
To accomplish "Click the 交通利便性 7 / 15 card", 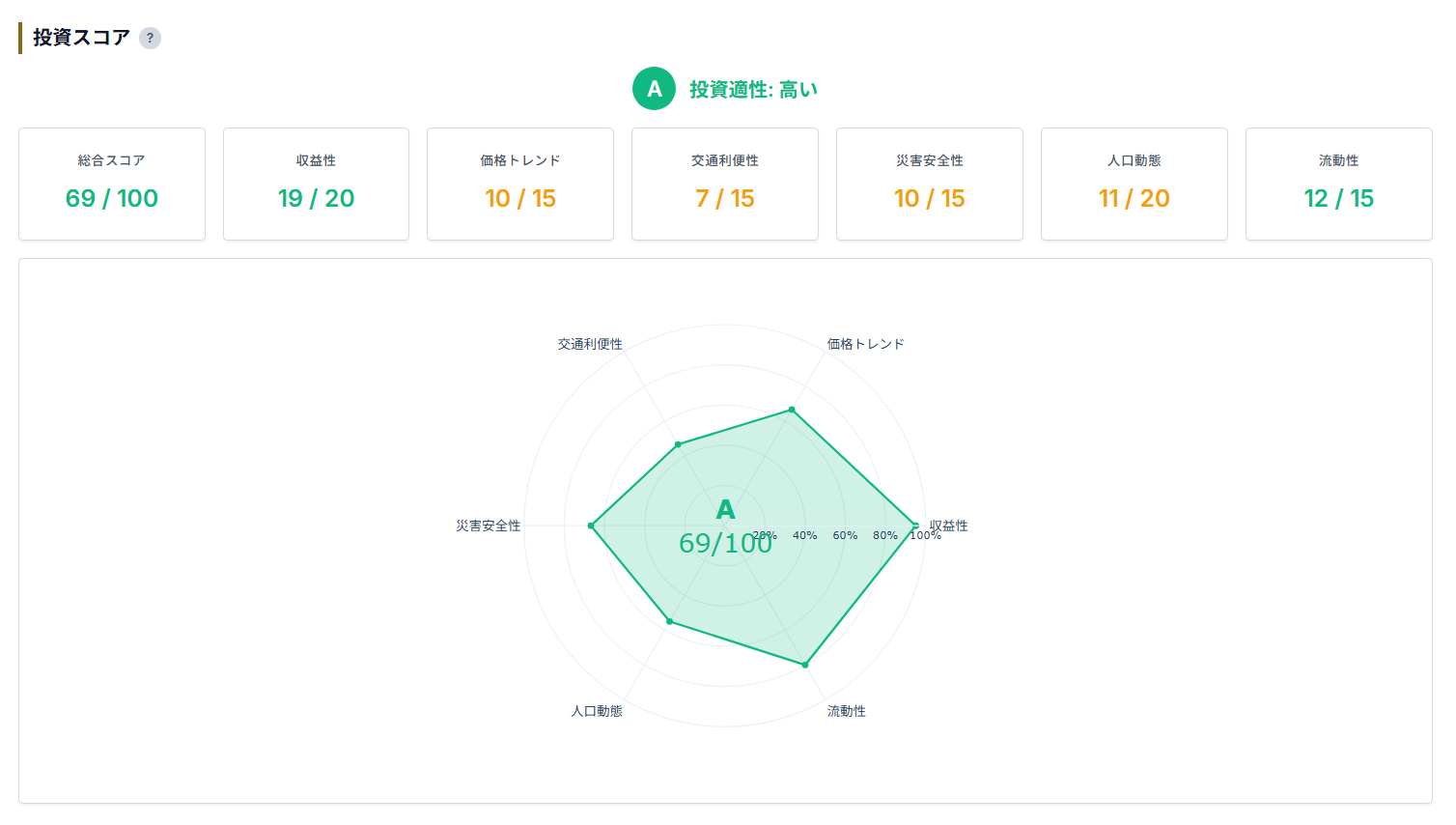I will click(725, 184).
